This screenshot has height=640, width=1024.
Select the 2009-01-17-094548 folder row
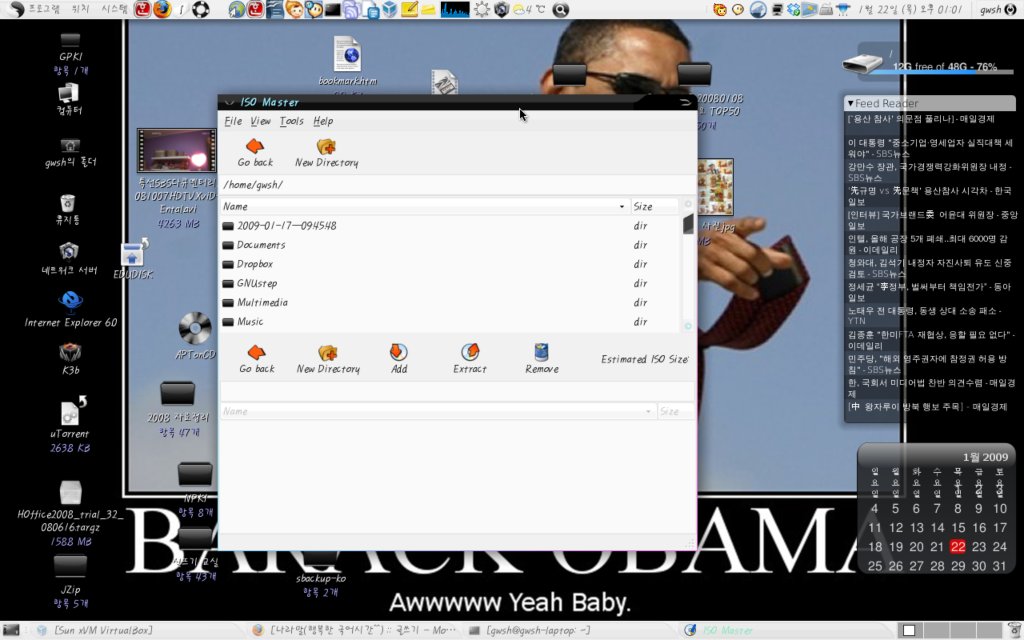[451, 226]
